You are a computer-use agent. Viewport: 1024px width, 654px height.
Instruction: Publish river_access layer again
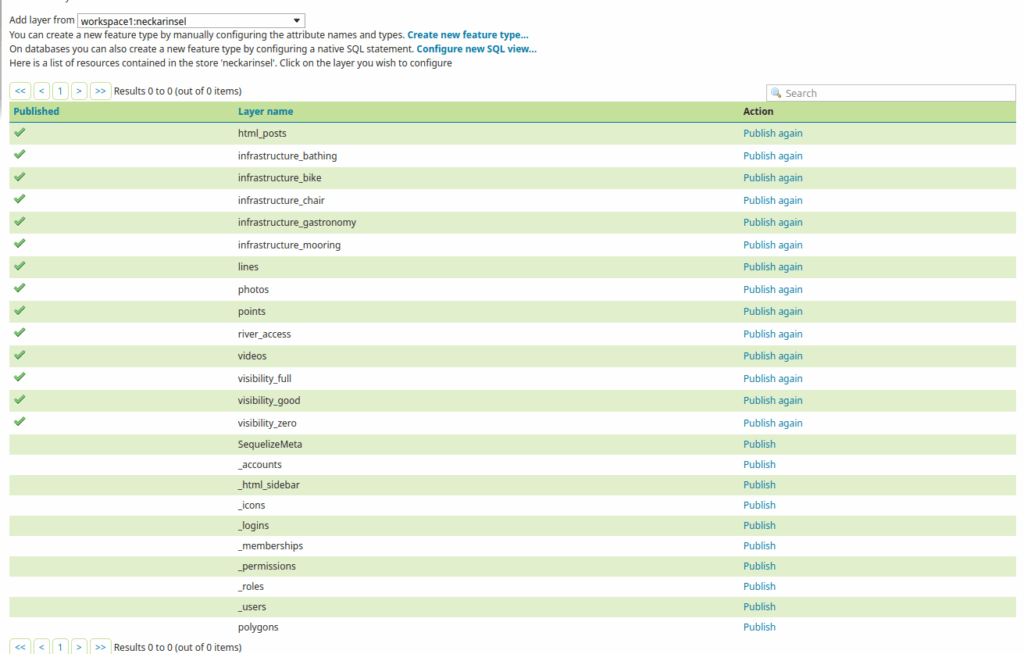[773, 333]
